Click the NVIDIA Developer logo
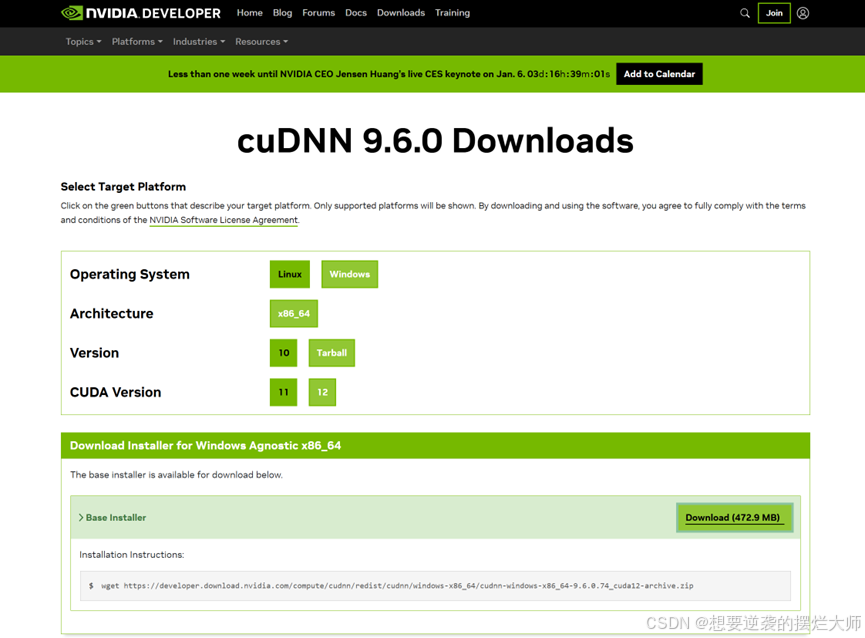This screenshot has width=865, height=638. (141, 13)
